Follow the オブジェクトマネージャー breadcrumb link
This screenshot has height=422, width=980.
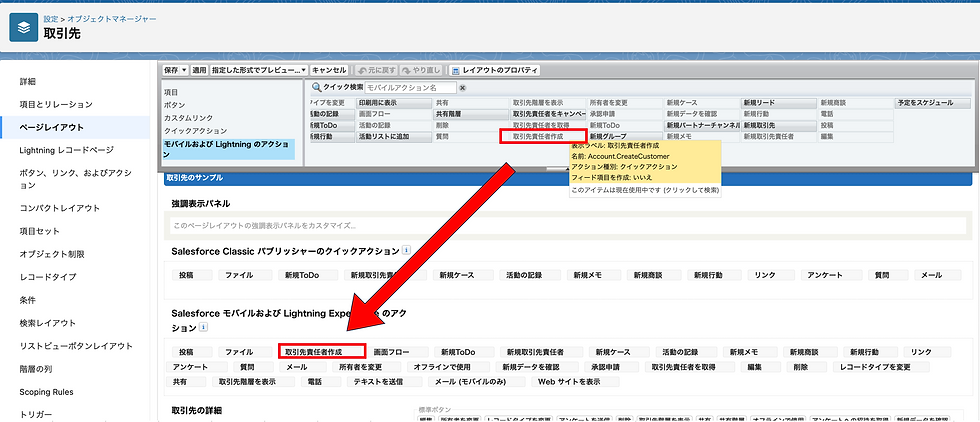[x=112, y=19]
